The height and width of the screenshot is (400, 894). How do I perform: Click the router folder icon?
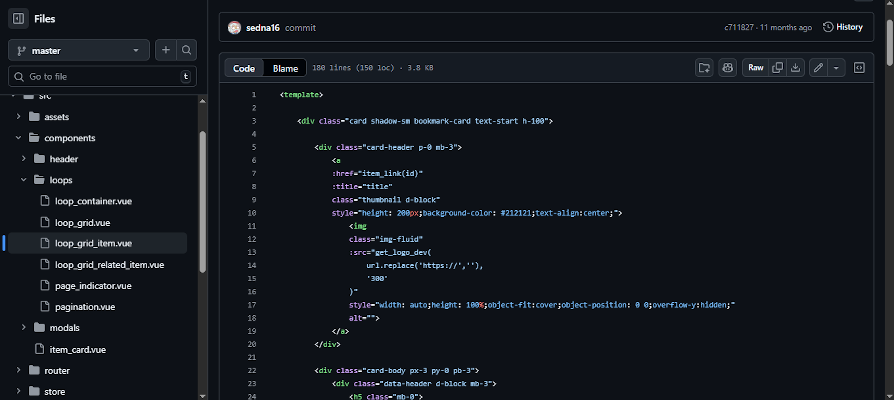pyautogui.click(x=34, y=370)
